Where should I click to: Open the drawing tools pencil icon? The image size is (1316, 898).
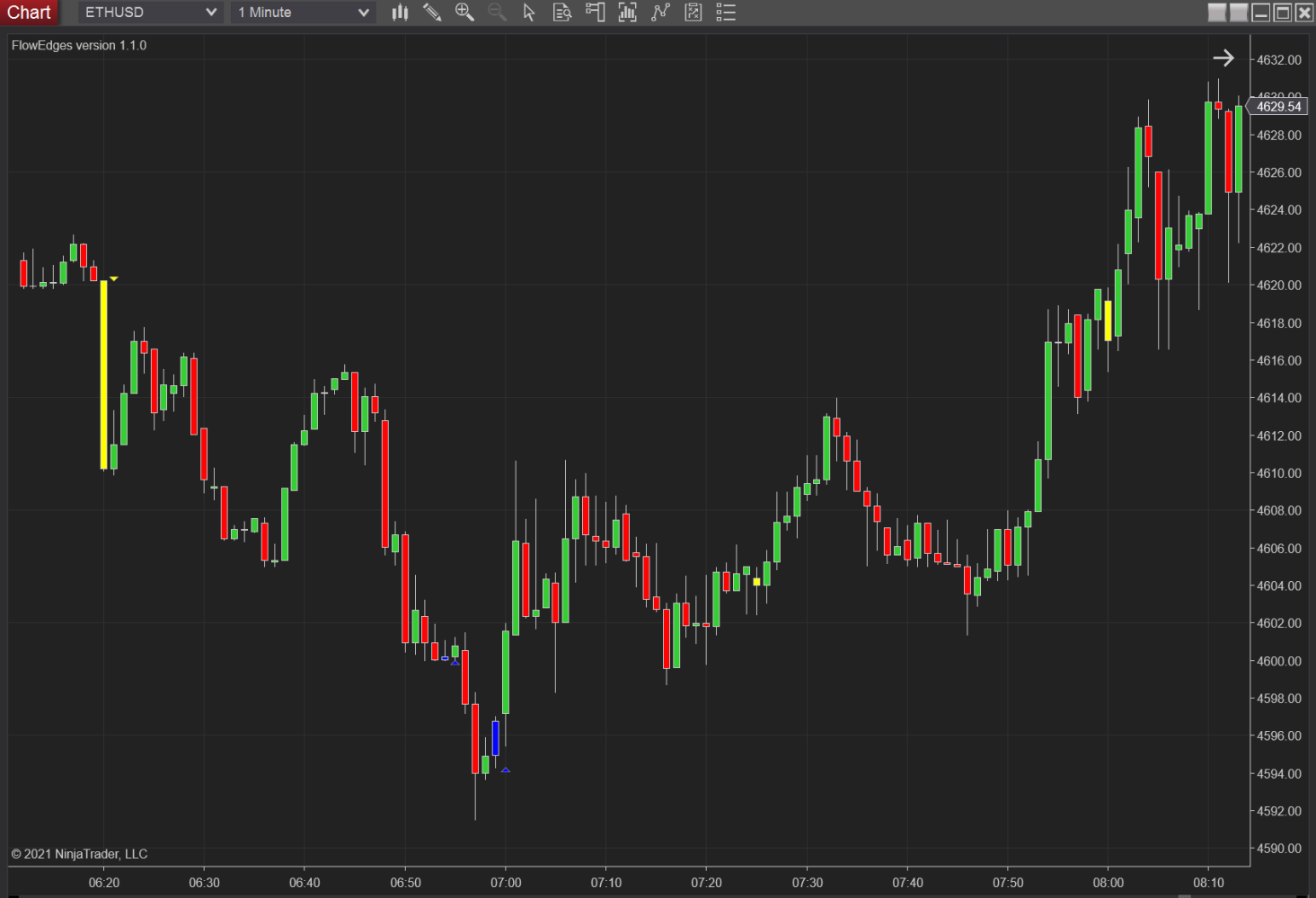pos(432,13)
